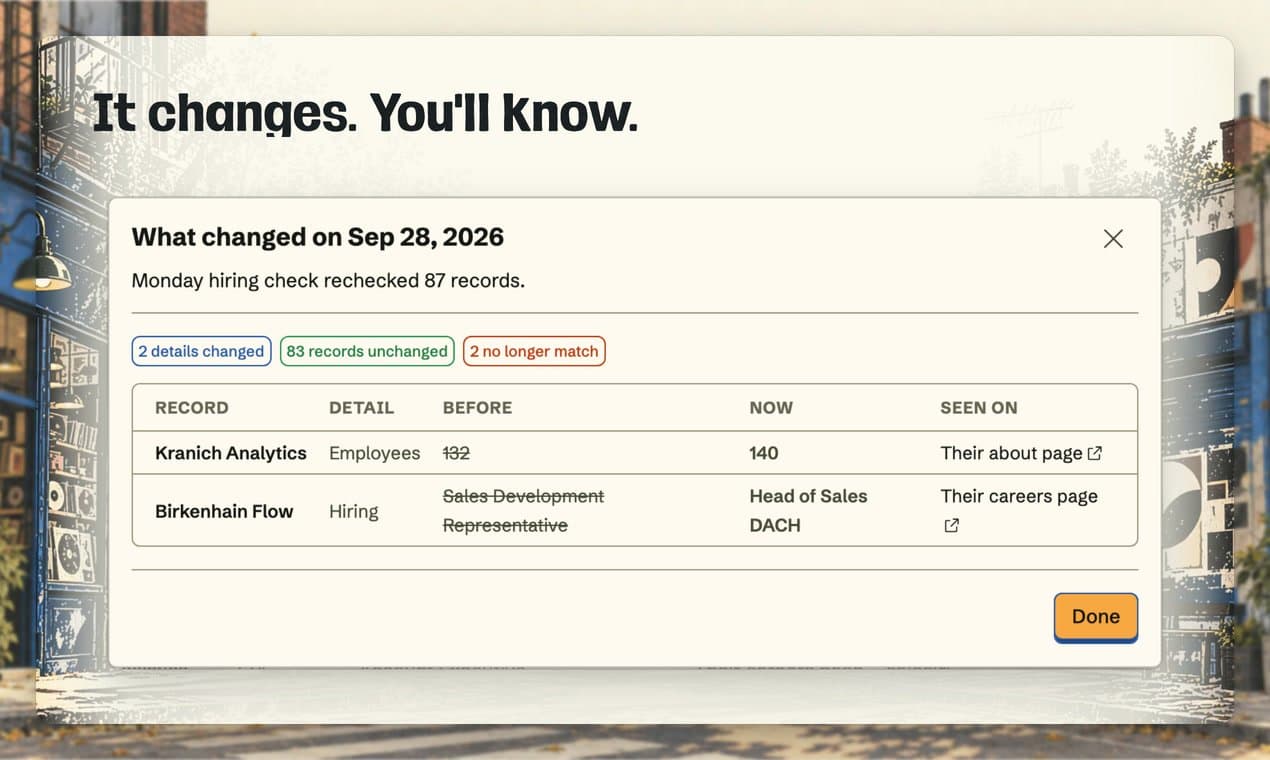Click the NOW column header
1270x760 pixels.
[x=771, y=408]
